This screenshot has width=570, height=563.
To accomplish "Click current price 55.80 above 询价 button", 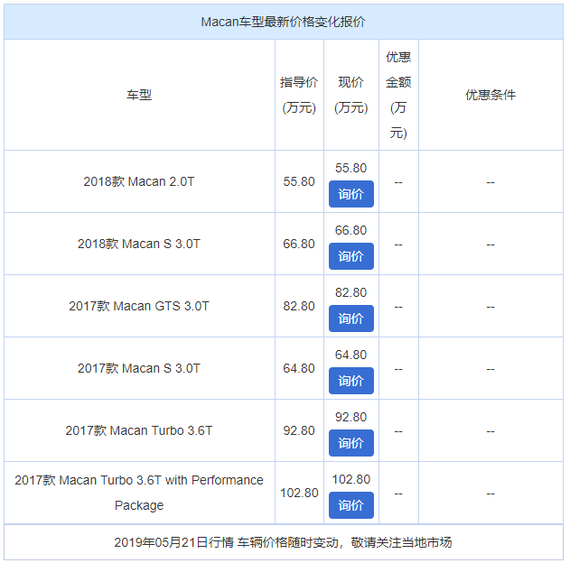I will point(351,168).
